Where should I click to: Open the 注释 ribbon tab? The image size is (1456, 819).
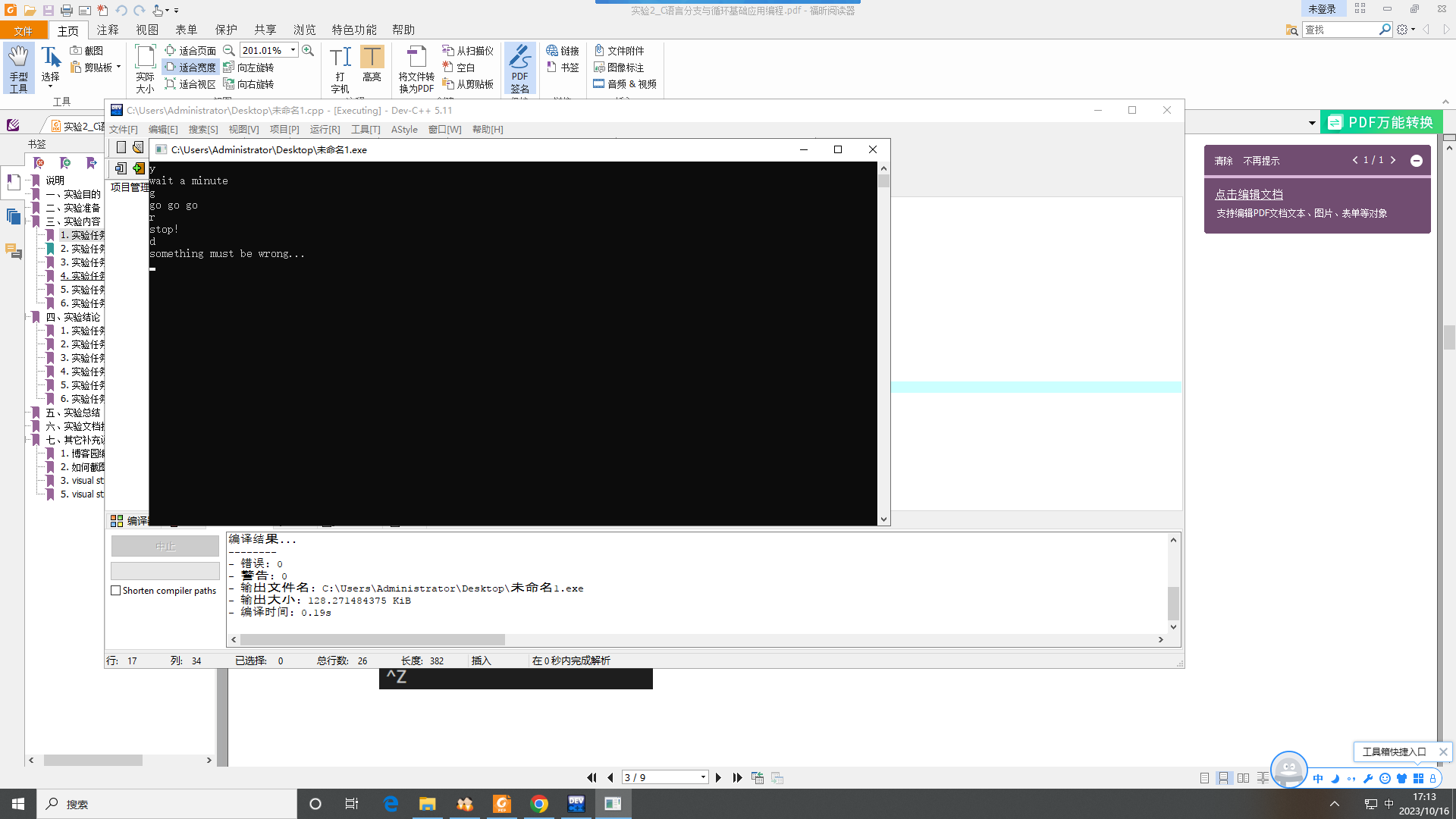pyautogui.click(x=108, y=30)
